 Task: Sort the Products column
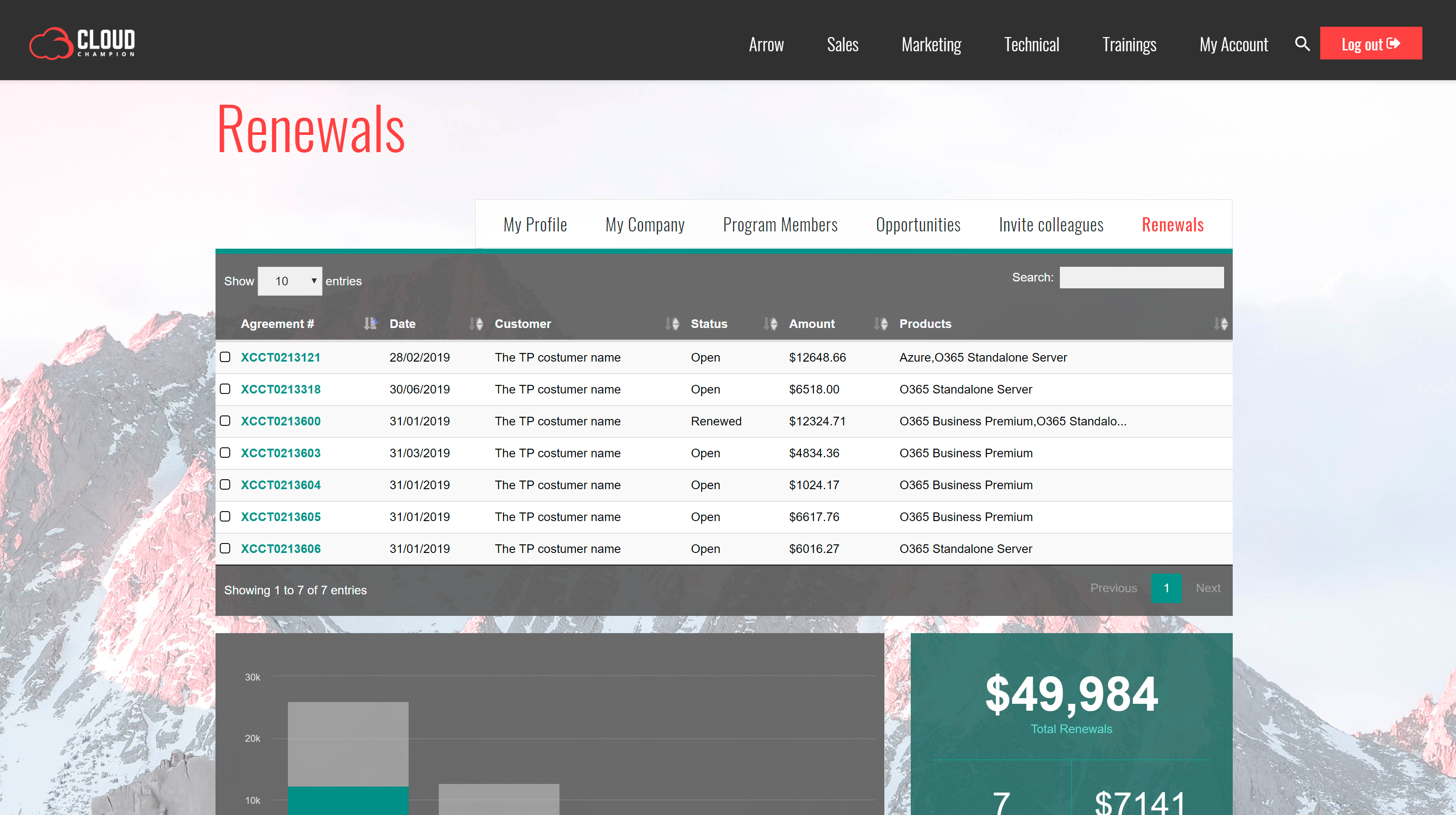(1220, 324)
